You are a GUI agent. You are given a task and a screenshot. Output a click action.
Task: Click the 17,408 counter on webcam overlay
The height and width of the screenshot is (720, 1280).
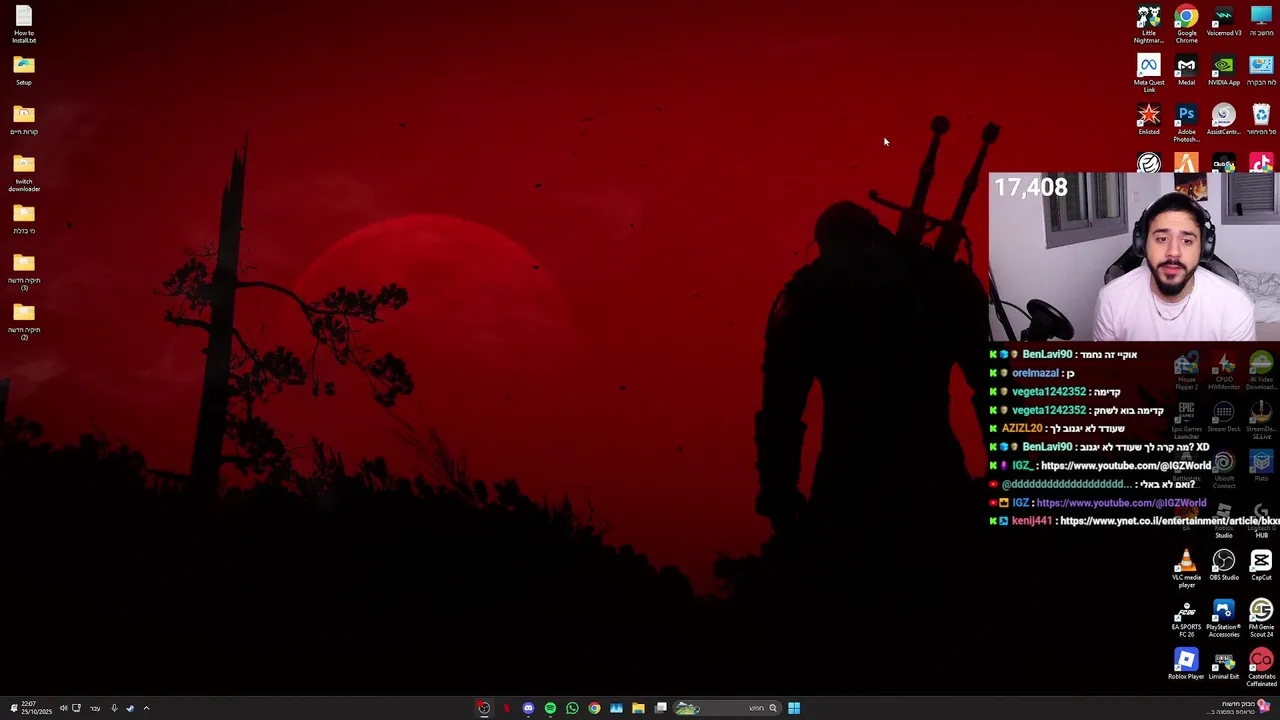[x=1031, y=188]
